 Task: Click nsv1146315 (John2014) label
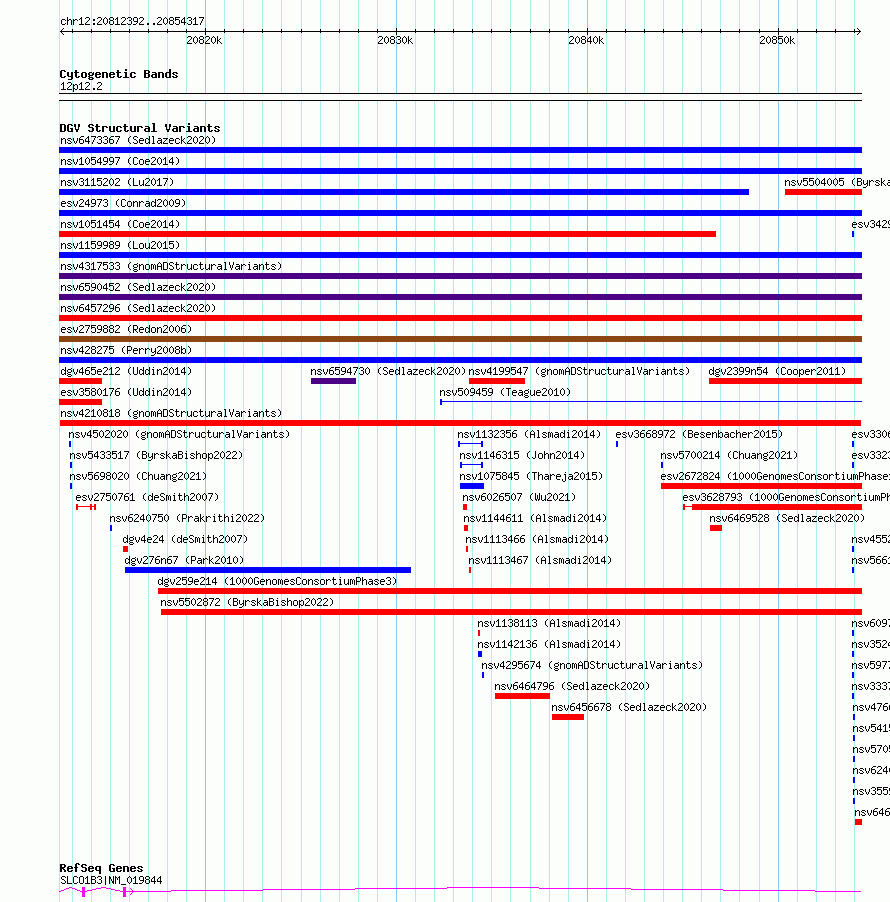522,456
